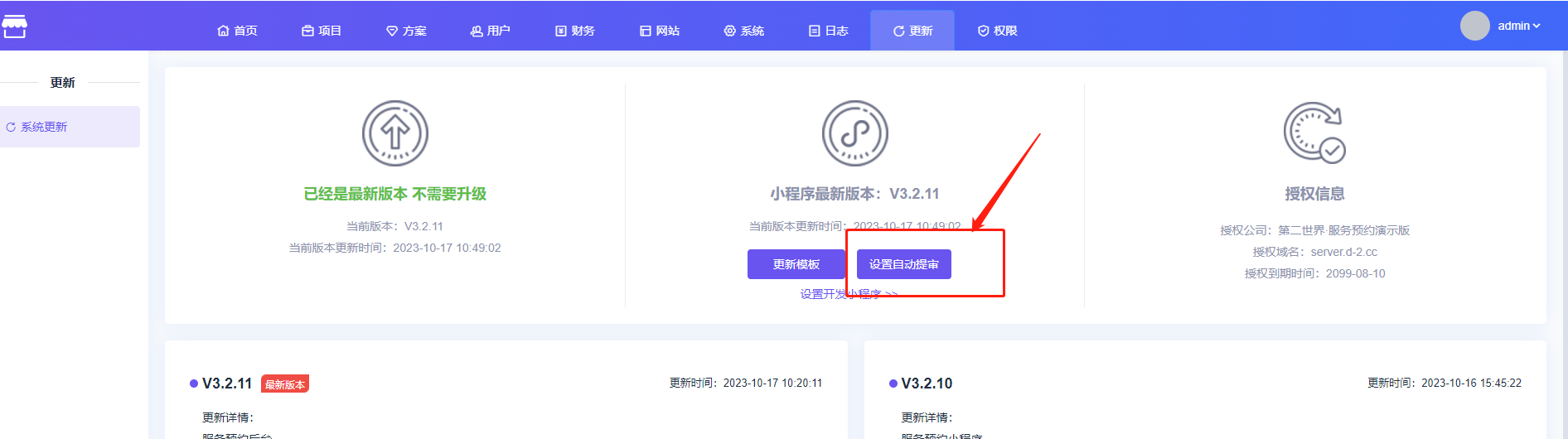Click the mini program logo icon
The image size is (1568, 439).
point(855,133)
